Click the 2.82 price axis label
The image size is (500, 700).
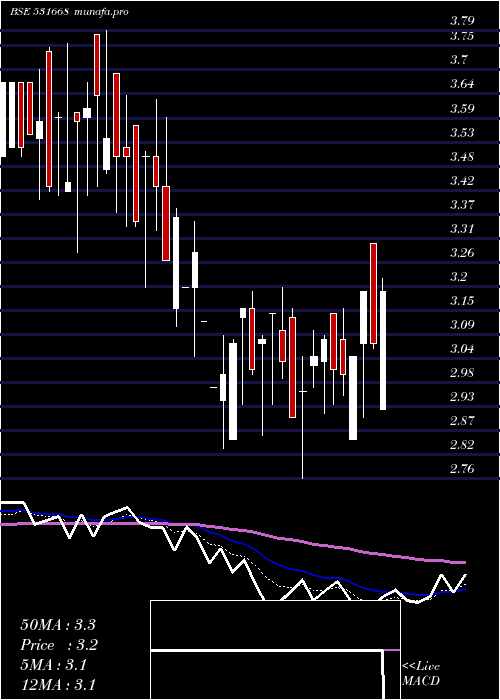tap(462, 445)
